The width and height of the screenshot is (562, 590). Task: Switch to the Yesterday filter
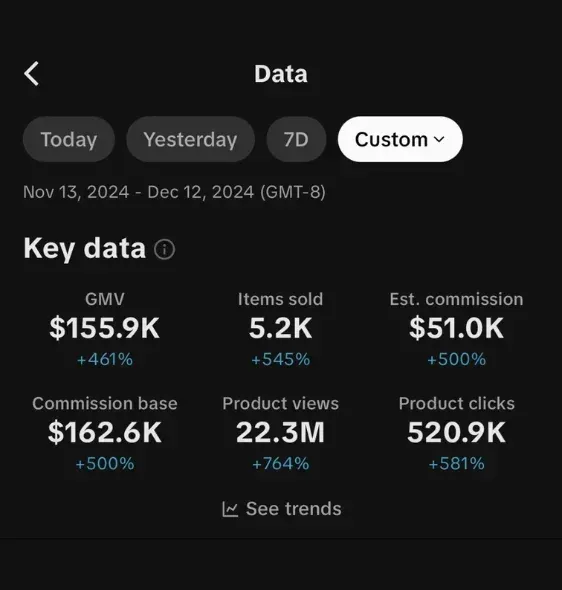[x=190, y=139]
